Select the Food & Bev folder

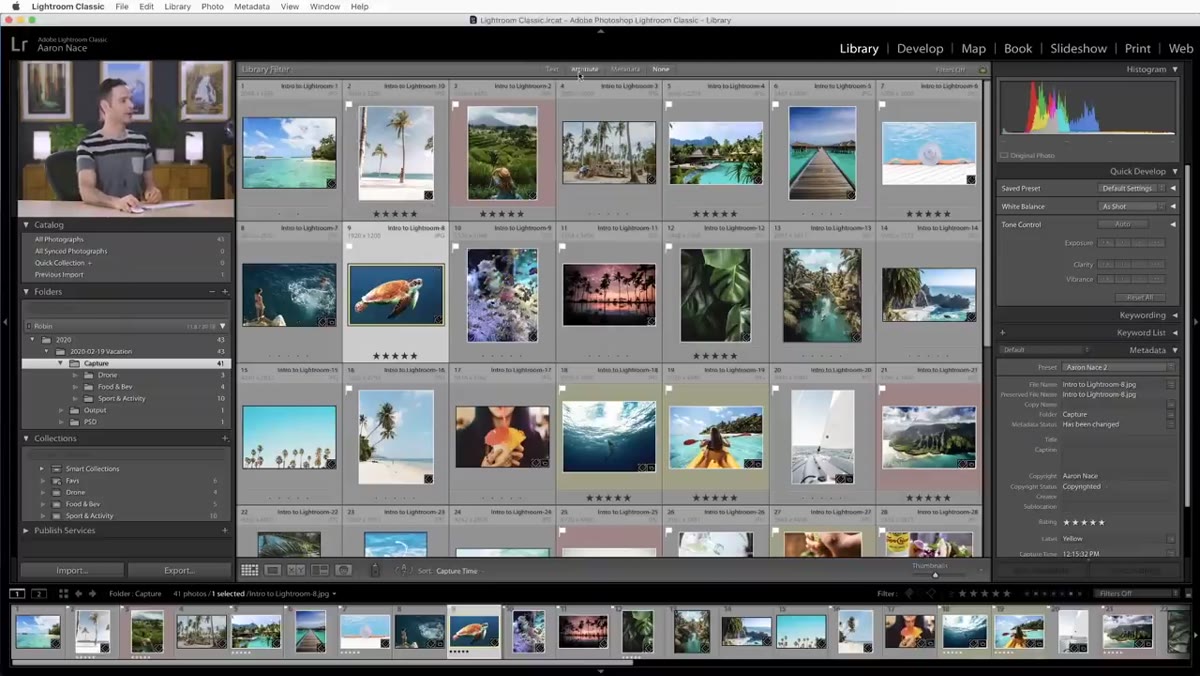(115, 387)
